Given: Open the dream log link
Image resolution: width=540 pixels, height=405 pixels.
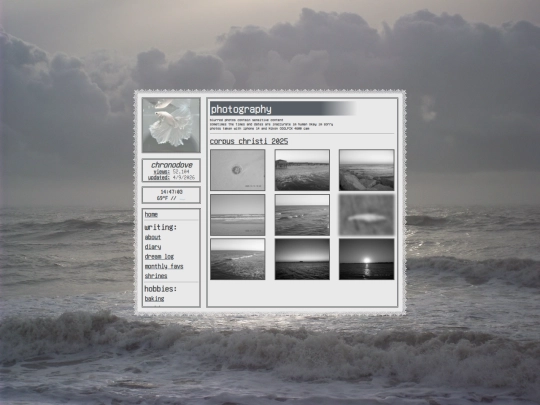Looking at the screenshot, I should coord(159,257).
